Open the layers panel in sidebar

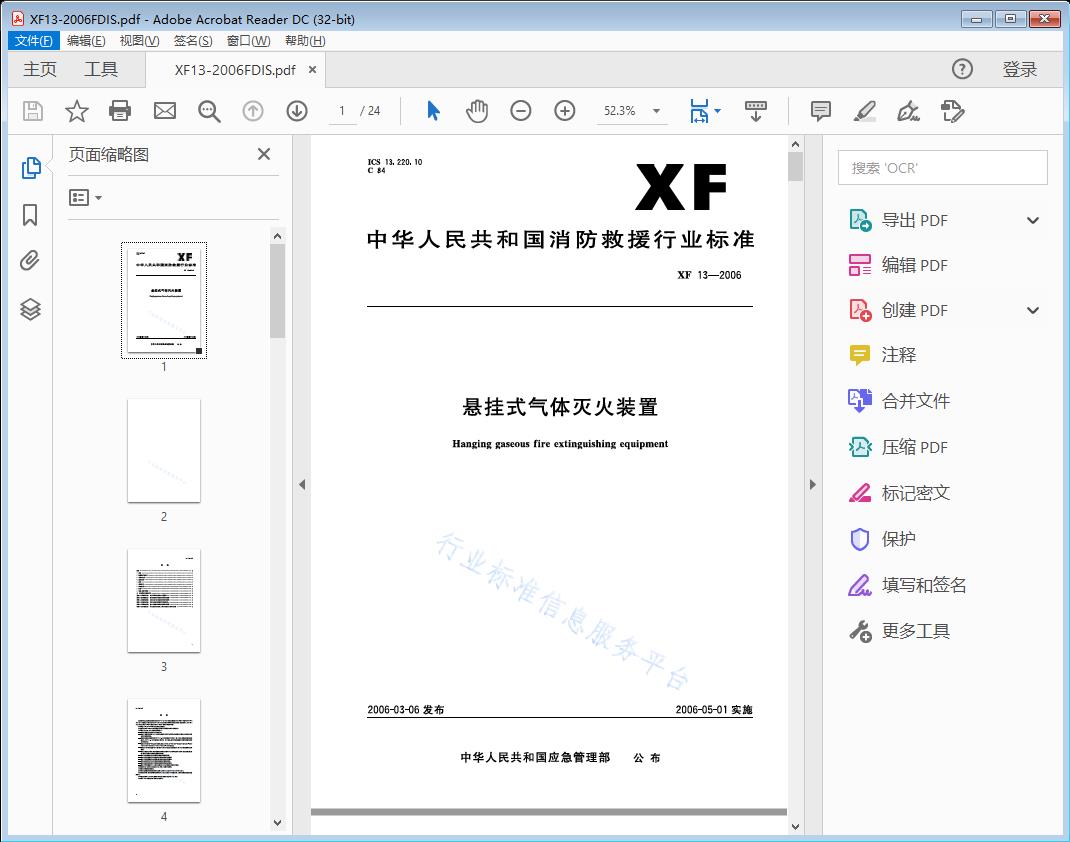[x=30, y=309]
